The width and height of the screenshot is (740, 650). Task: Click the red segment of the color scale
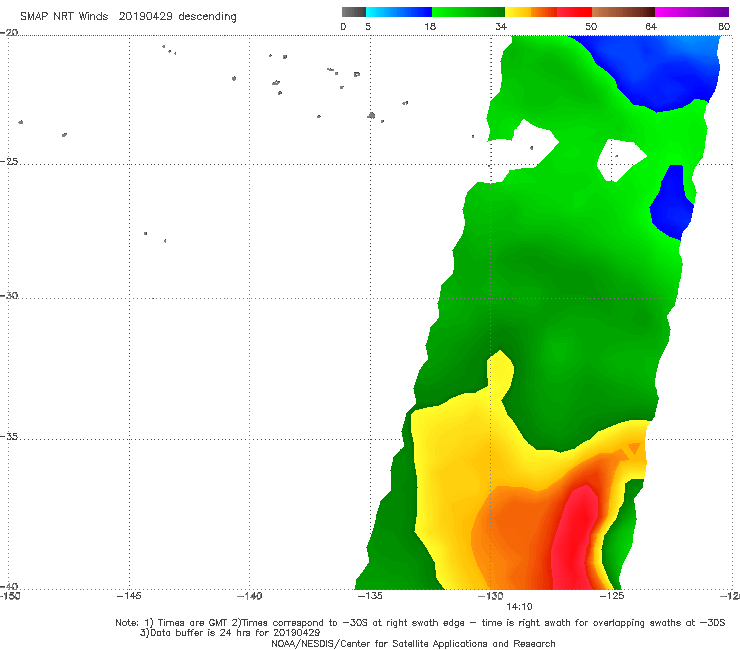pyautogui.click(x=574, y=12)
